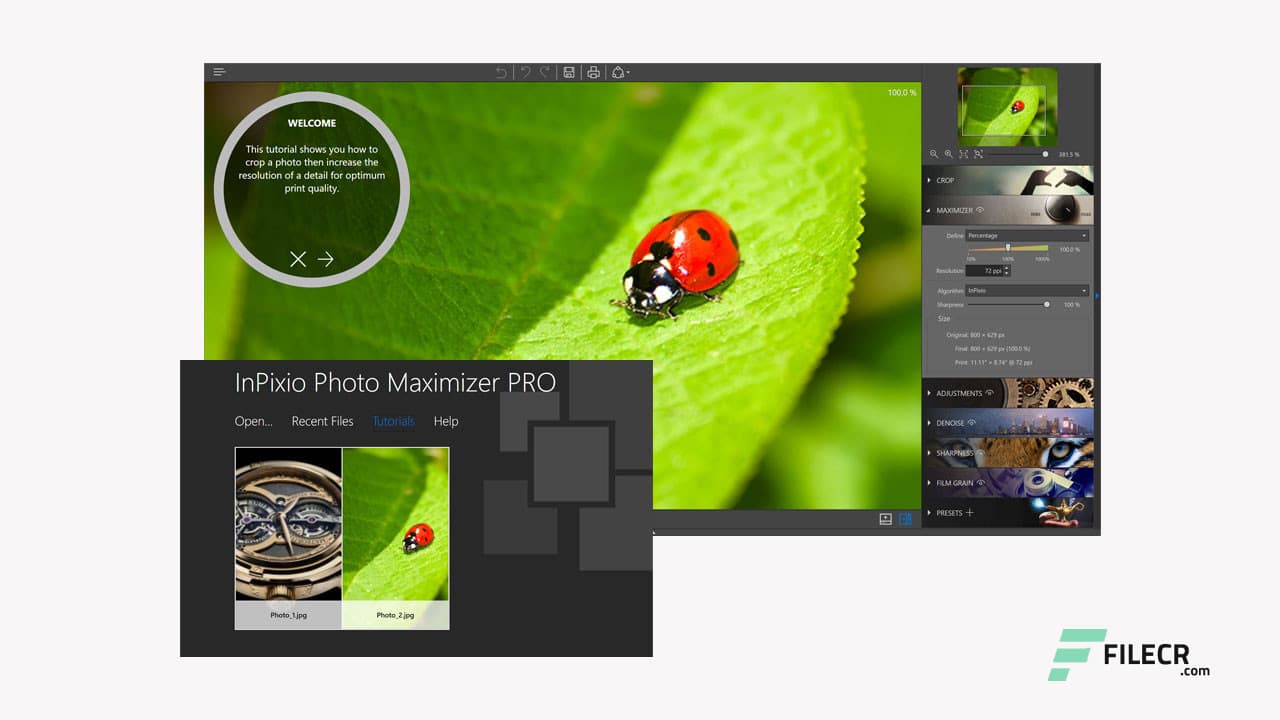Image resolution: width=1280 pixels, height=720 pixels.
Task: Open the Recent Files menu item
Action: [322, 421]
